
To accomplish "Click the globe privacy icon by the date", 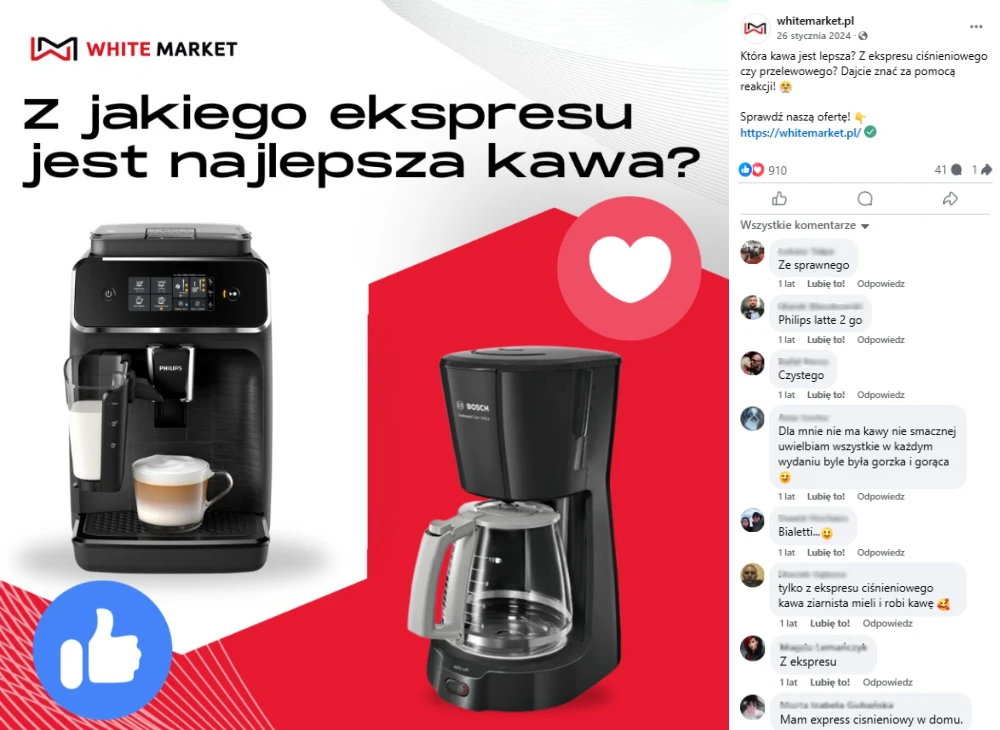I will click(x=863, y=36).
